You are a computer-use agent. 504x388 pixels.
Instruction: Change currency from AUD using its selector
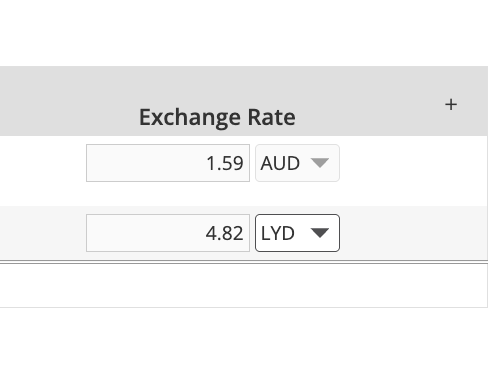(297, 163)
